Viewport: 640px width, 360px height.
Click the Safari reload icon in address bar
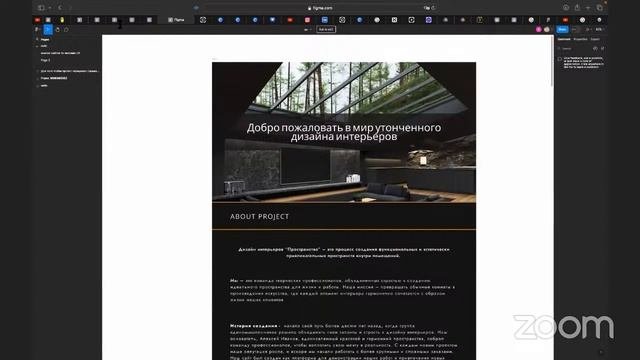pos(433,8)
